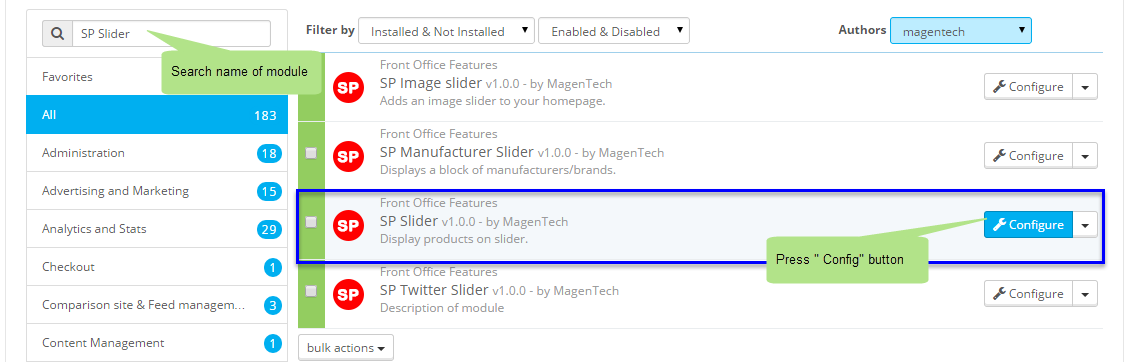Open the Installed & Not Installed filter dropdown
The image size is (1130, 362).
point(447,31)
